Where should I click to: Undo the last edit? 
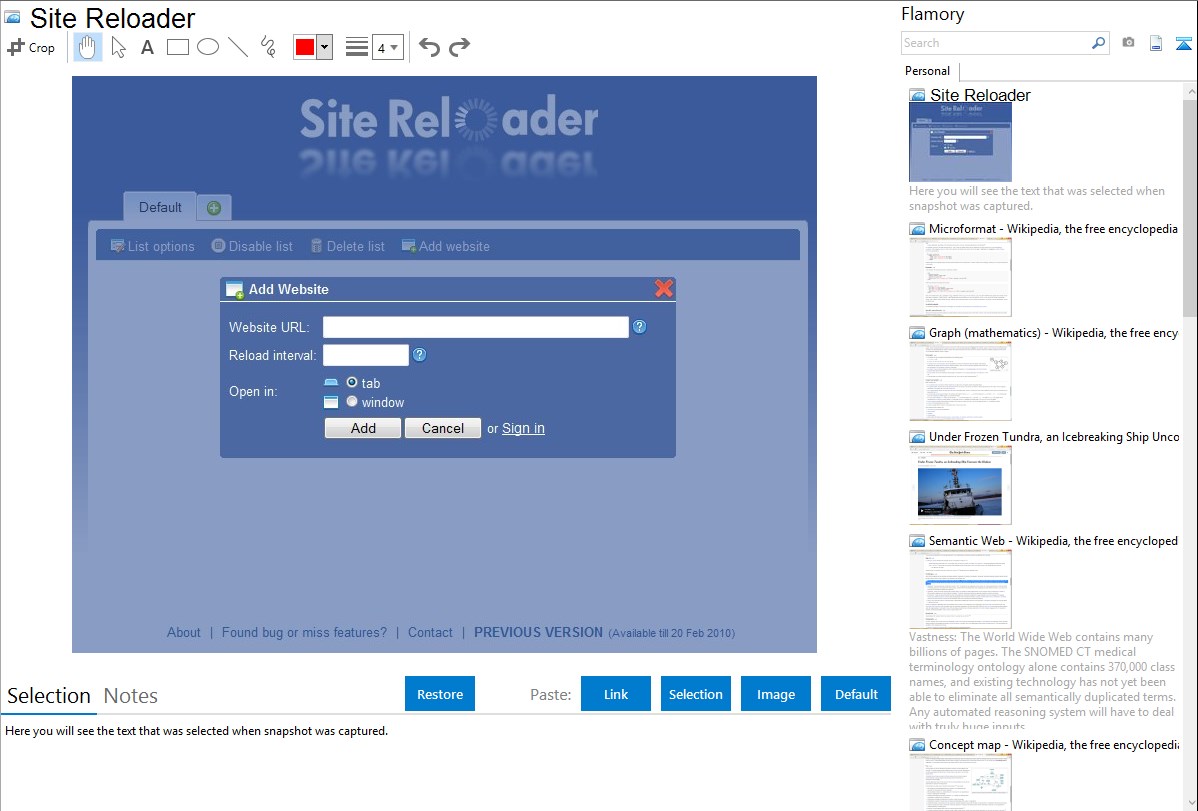click(429, 47)
